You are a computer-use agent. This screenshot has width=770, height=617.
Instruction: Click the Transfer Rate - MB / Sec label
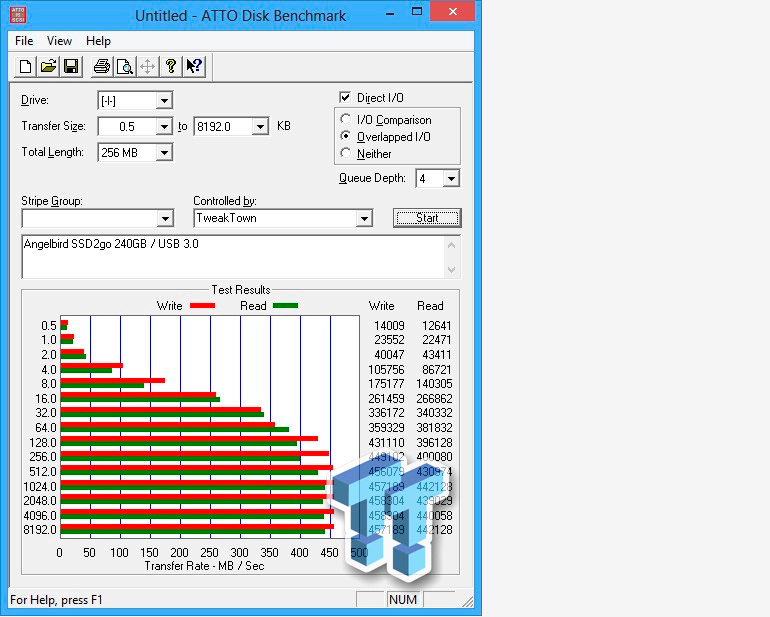pos(204,566)
